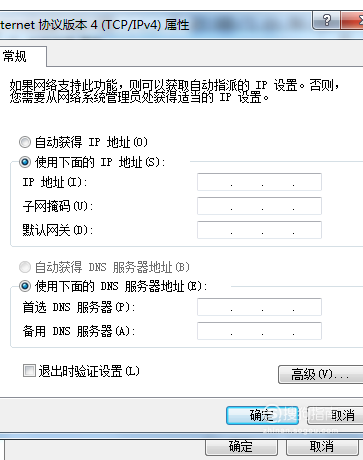This screenshot has width=363, height=460.
Task: Close the TCP/IPv4 properties dialog
Action: pos(352,21)
